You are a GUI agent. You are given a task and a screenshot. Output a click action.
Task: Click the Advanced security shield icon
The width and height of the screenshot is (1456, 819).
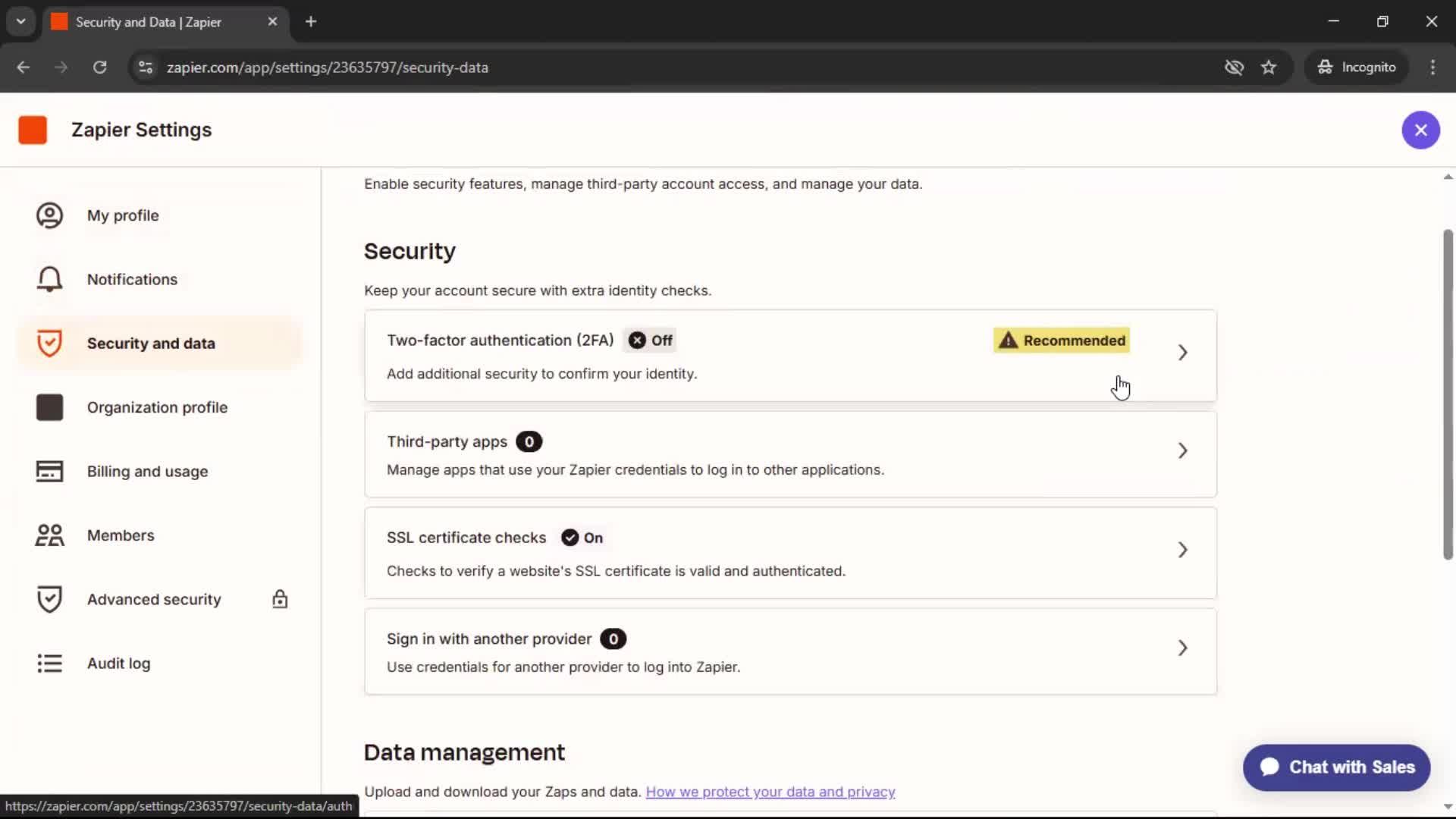[x=49, y=599]
